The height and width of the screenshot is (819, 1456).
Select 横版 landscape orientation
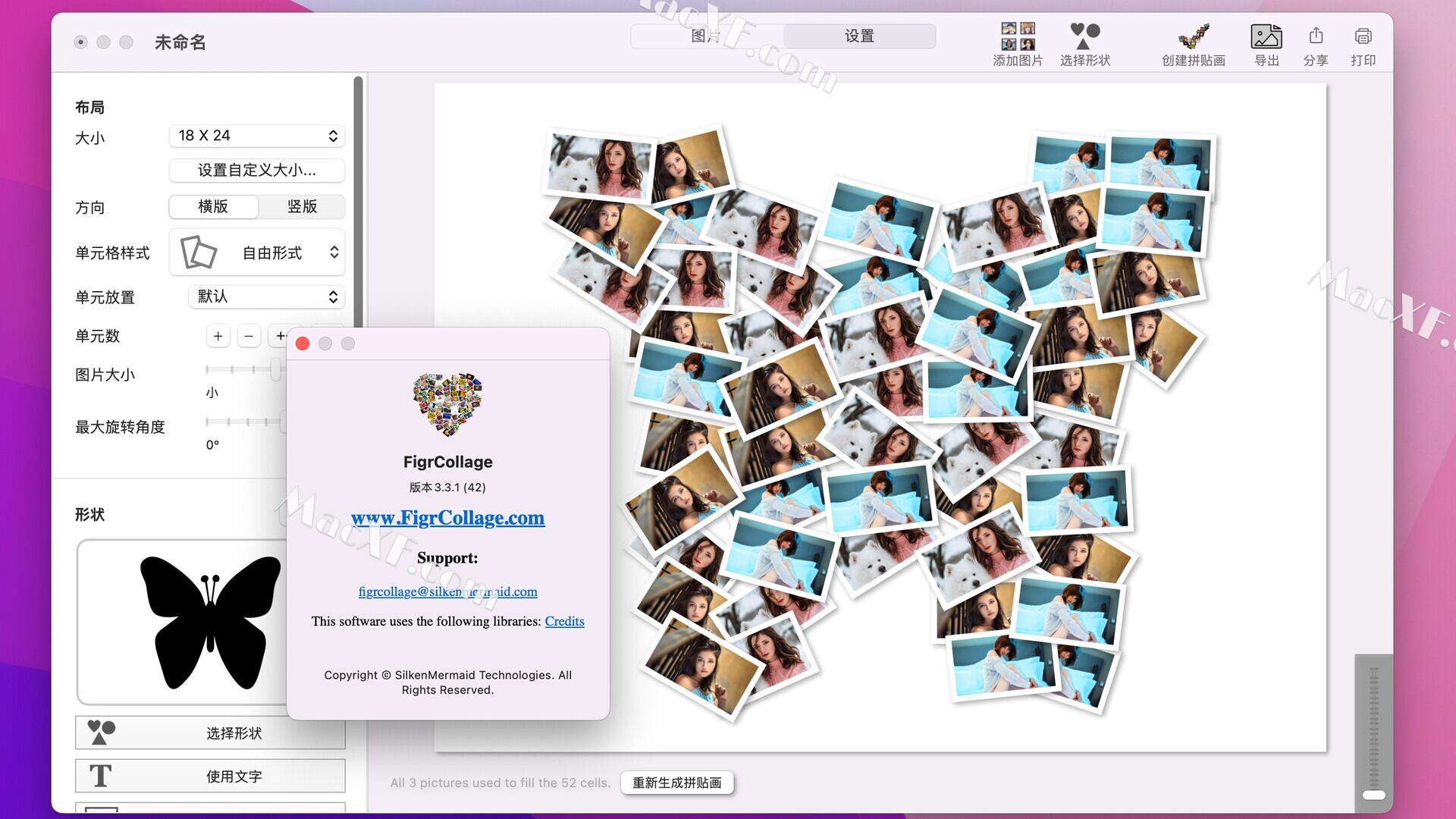click(x=213, y=206)
